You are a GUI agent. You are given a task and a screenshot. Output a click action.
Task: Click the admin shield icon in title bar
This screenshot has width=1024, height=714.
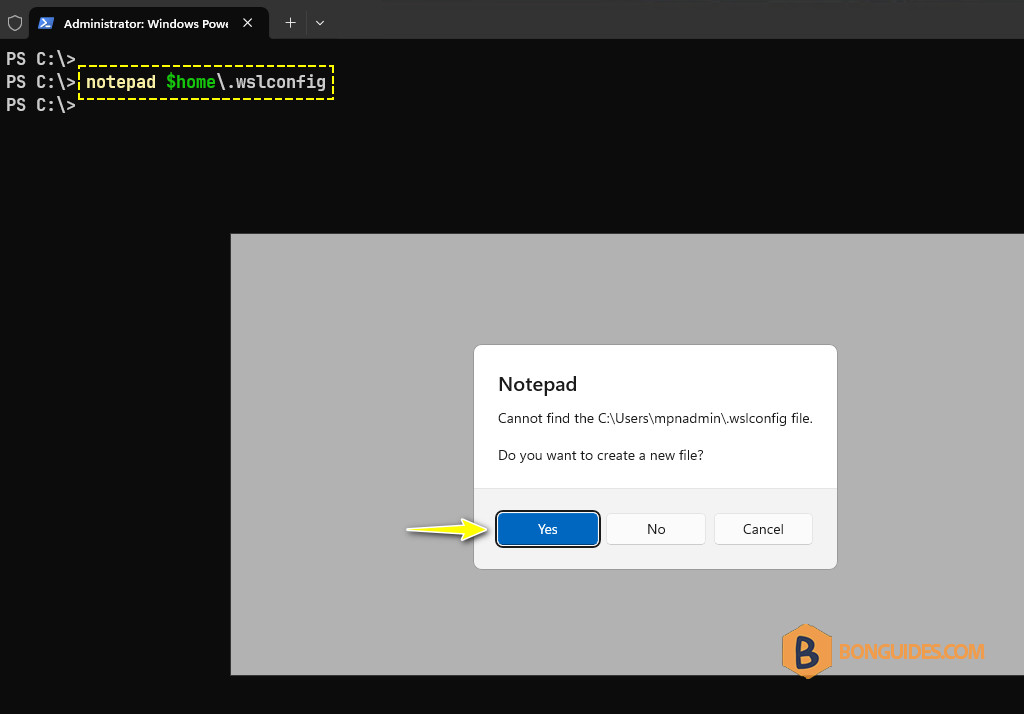point(15,24)
